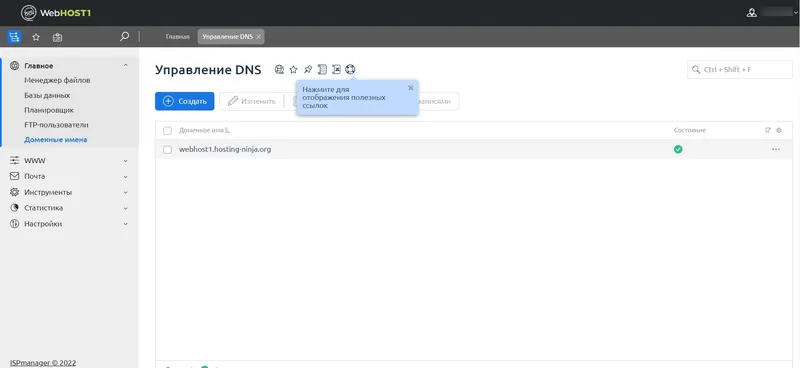800x368 pixels.
Task: Click the Создать button
Action: click(185, 101)
